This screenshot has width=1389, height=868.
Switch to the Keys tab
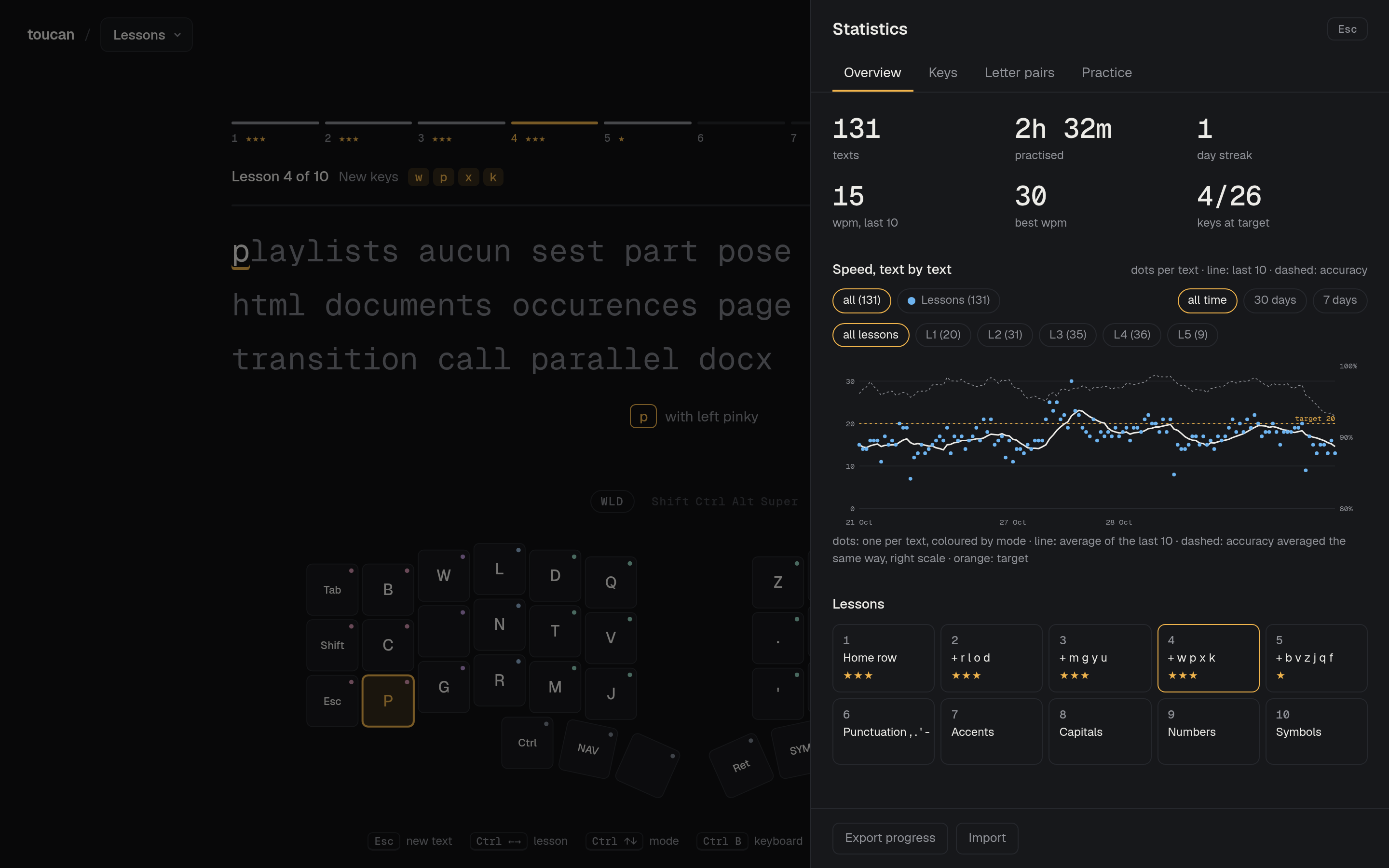point(942,73)
